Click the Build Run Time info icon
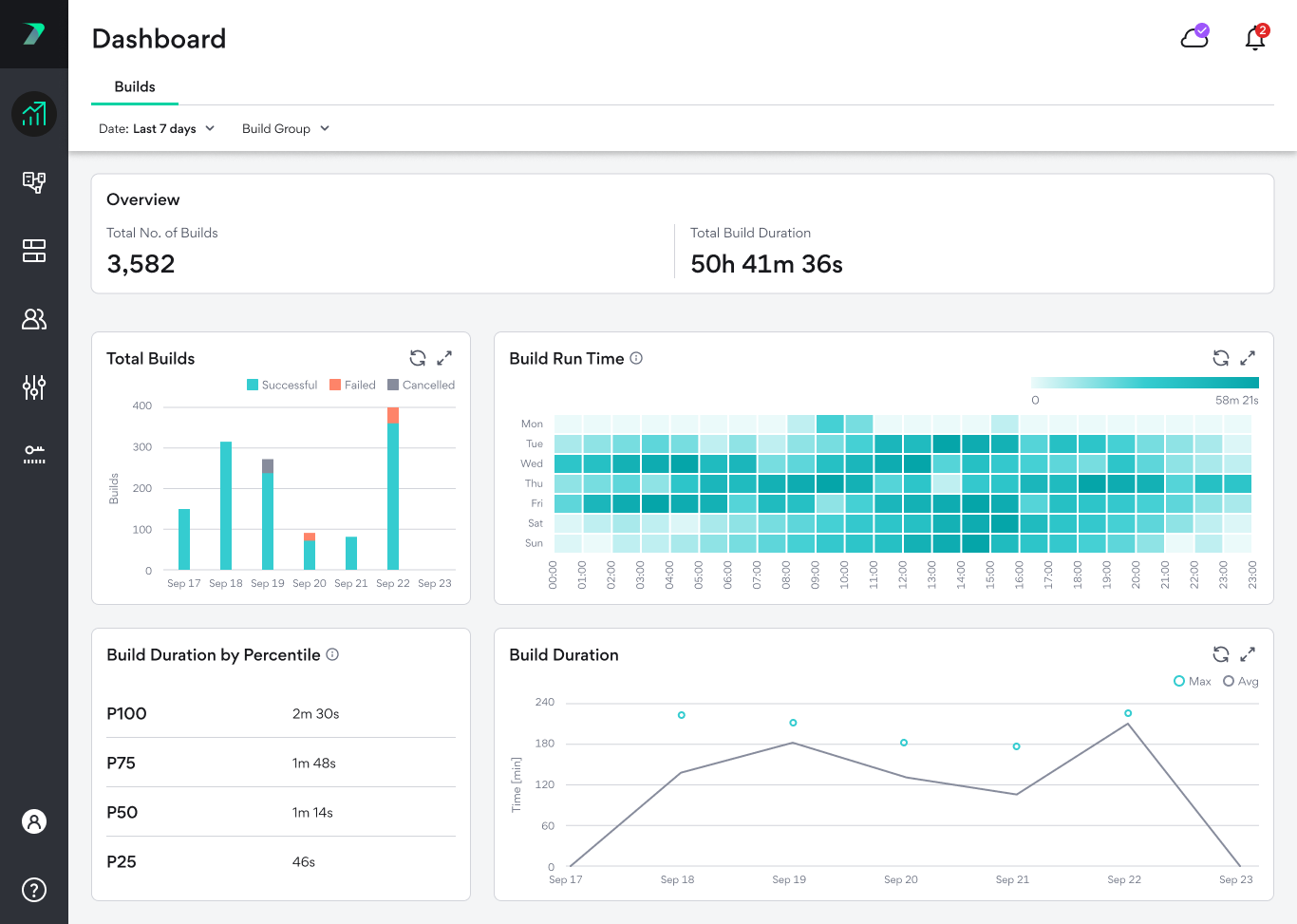1297x924 pixels. (636, 358)
